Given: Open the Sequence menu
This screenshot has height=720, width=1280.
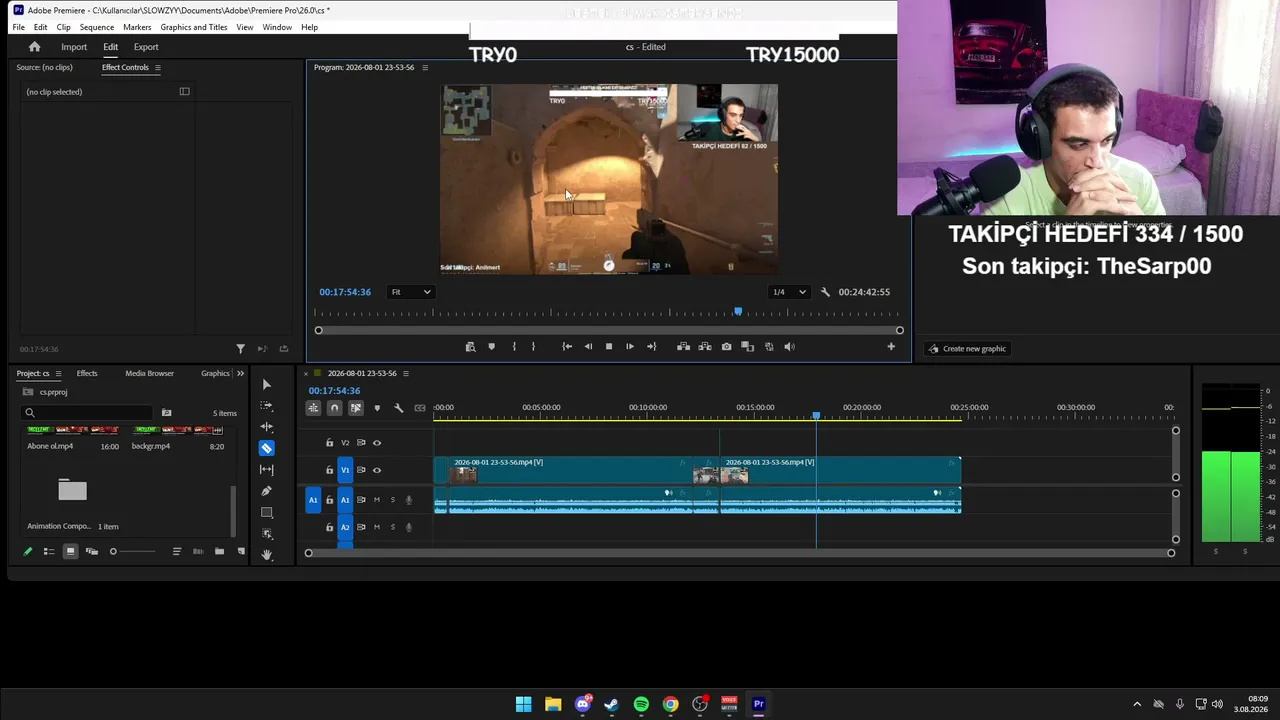Looking at the screenshot, I should 97,27.
